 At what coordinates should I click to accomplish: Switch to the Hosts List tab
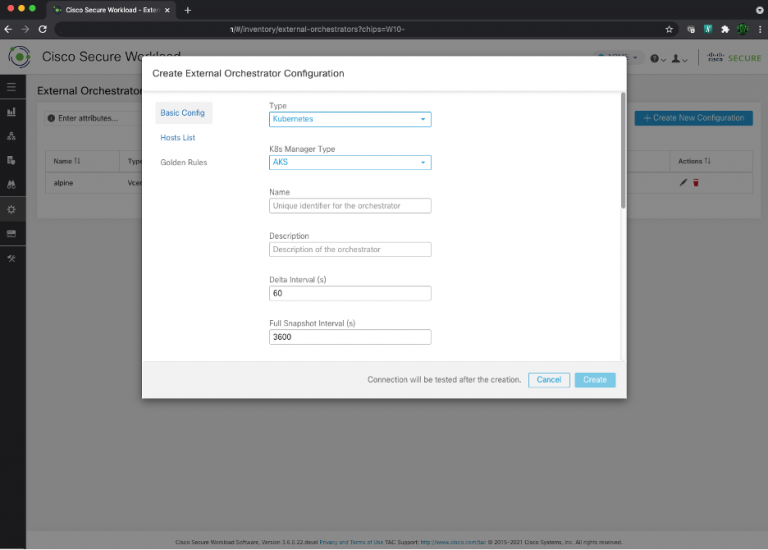click(x=177, y=137)
